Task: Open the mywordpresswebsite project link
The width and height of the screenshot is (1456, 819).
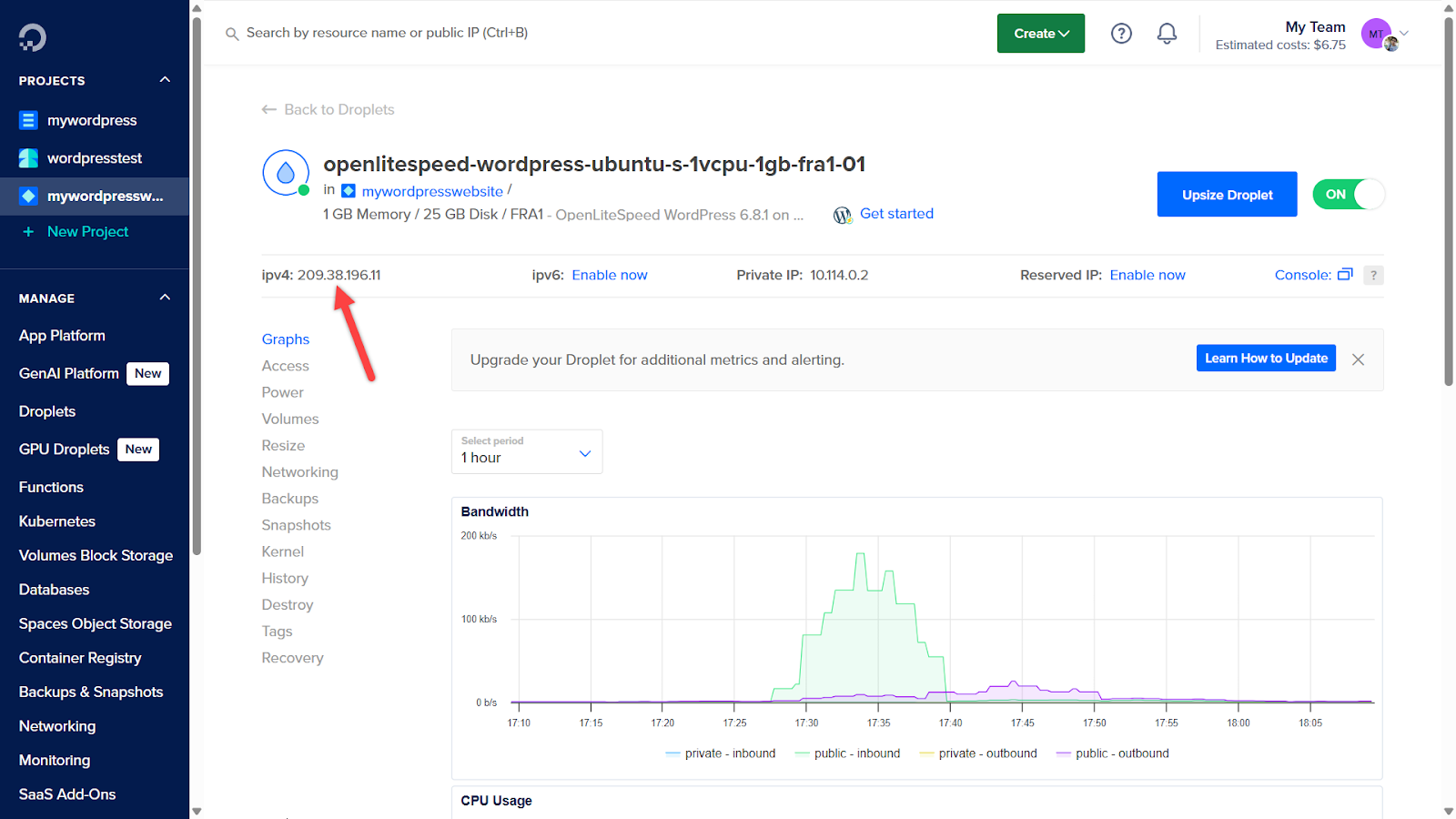Action: pos(432,191)
